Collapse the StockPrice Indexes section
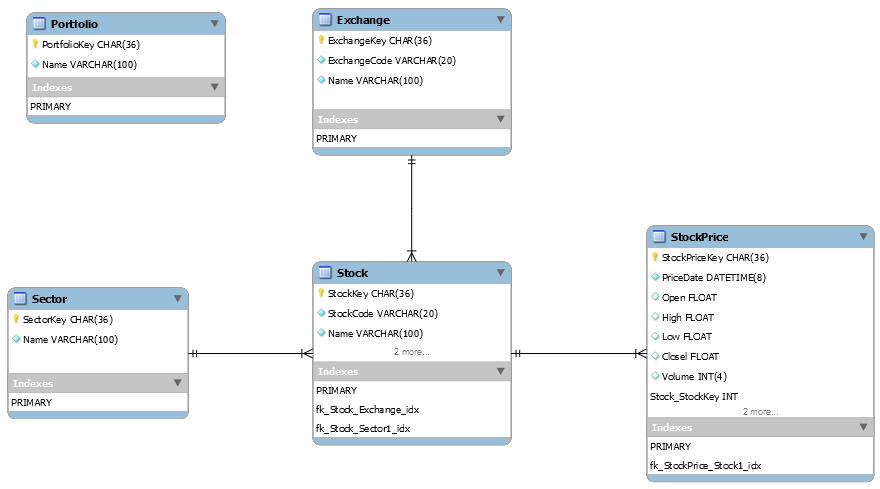The image size is (880, 489). pos(863,427)
